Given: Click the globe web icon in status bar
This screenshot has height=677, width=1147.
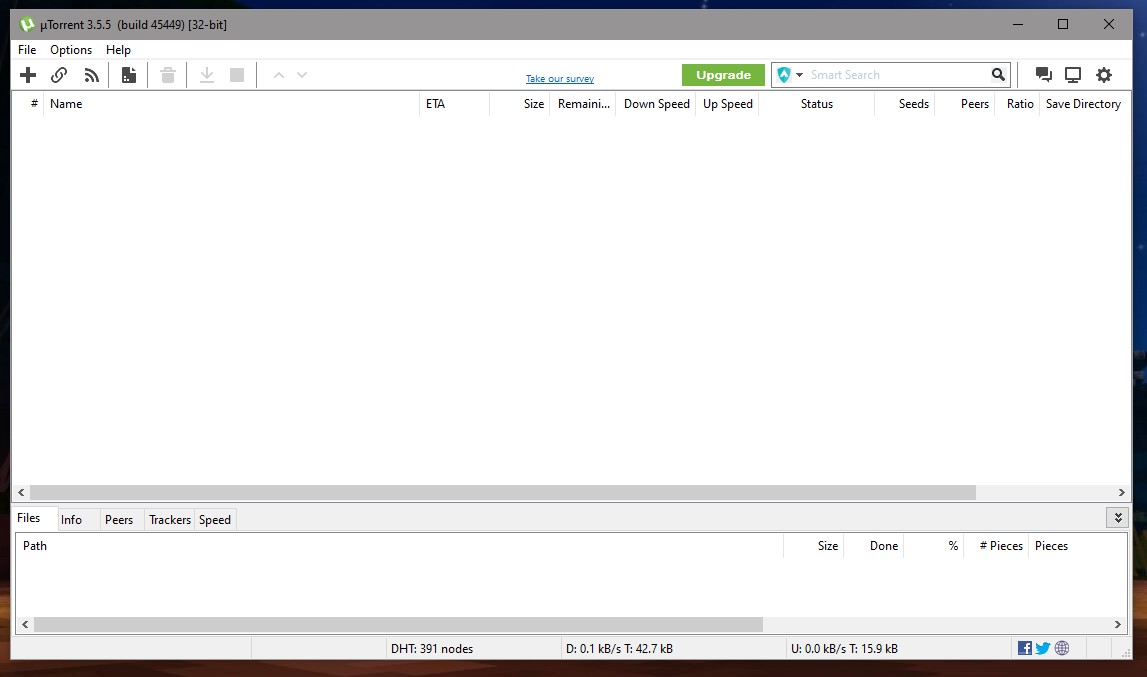Looking at the screenshot, I should pyautogui.click(x=1062, y=648).
